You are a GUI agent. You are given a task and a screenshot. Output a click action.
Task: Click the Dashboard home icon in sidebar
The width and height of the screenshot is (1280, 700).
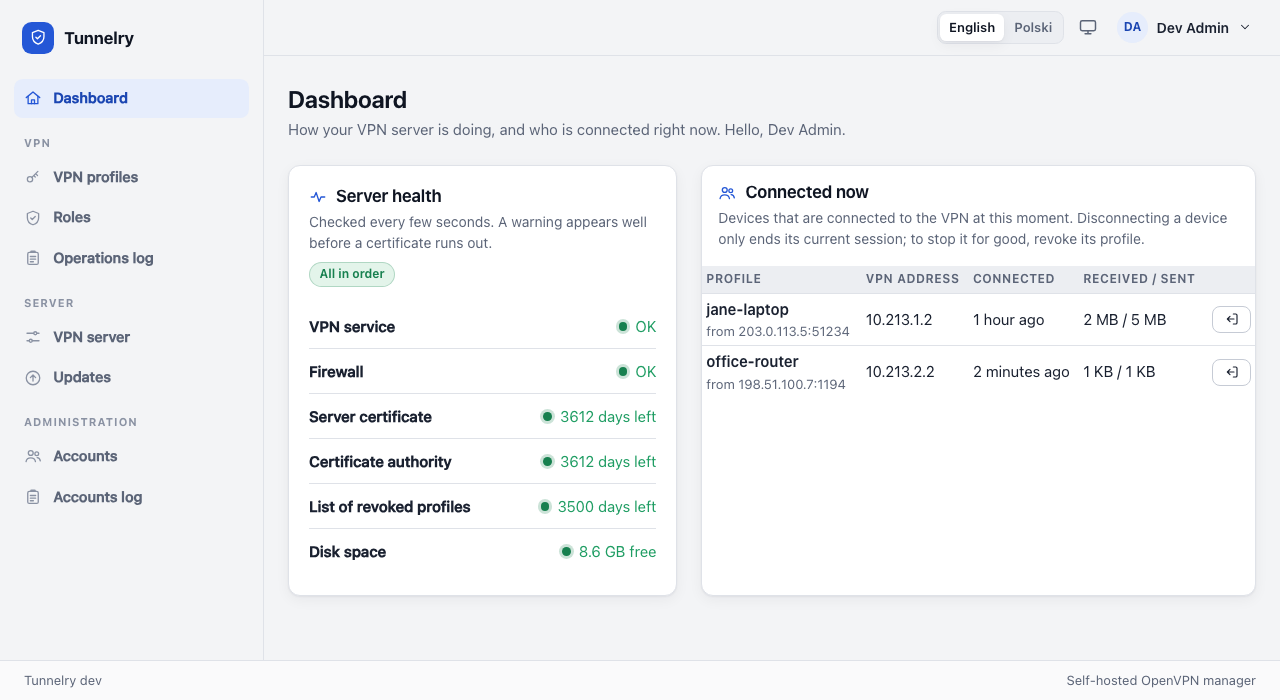pyautogui.click(x=33, y=98)
